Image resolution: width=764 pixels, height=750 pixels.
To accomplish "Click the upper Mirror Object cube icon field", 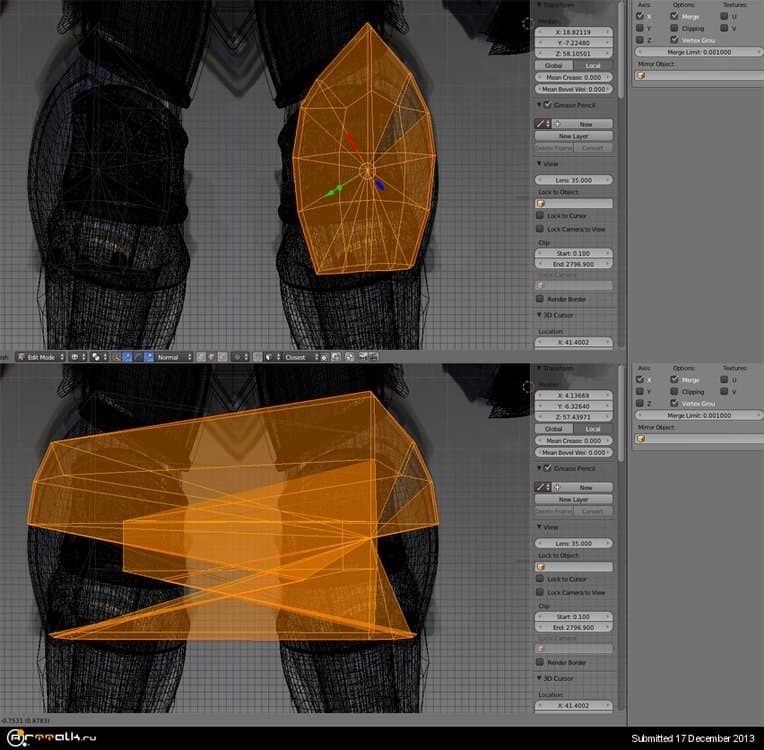I will point(699,76).
